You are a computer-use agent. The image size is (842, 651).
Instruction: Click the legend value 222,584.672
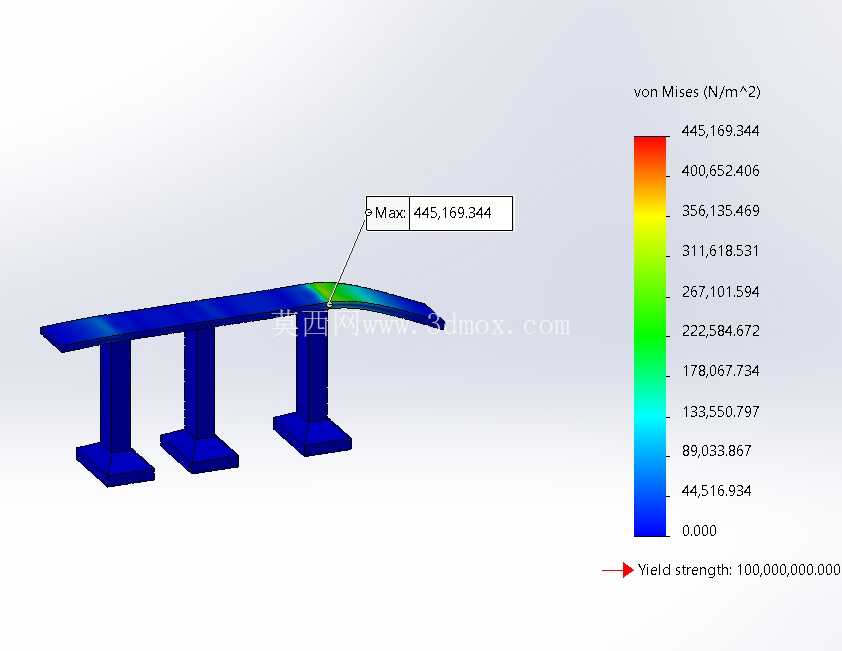[x=720, y=330]
